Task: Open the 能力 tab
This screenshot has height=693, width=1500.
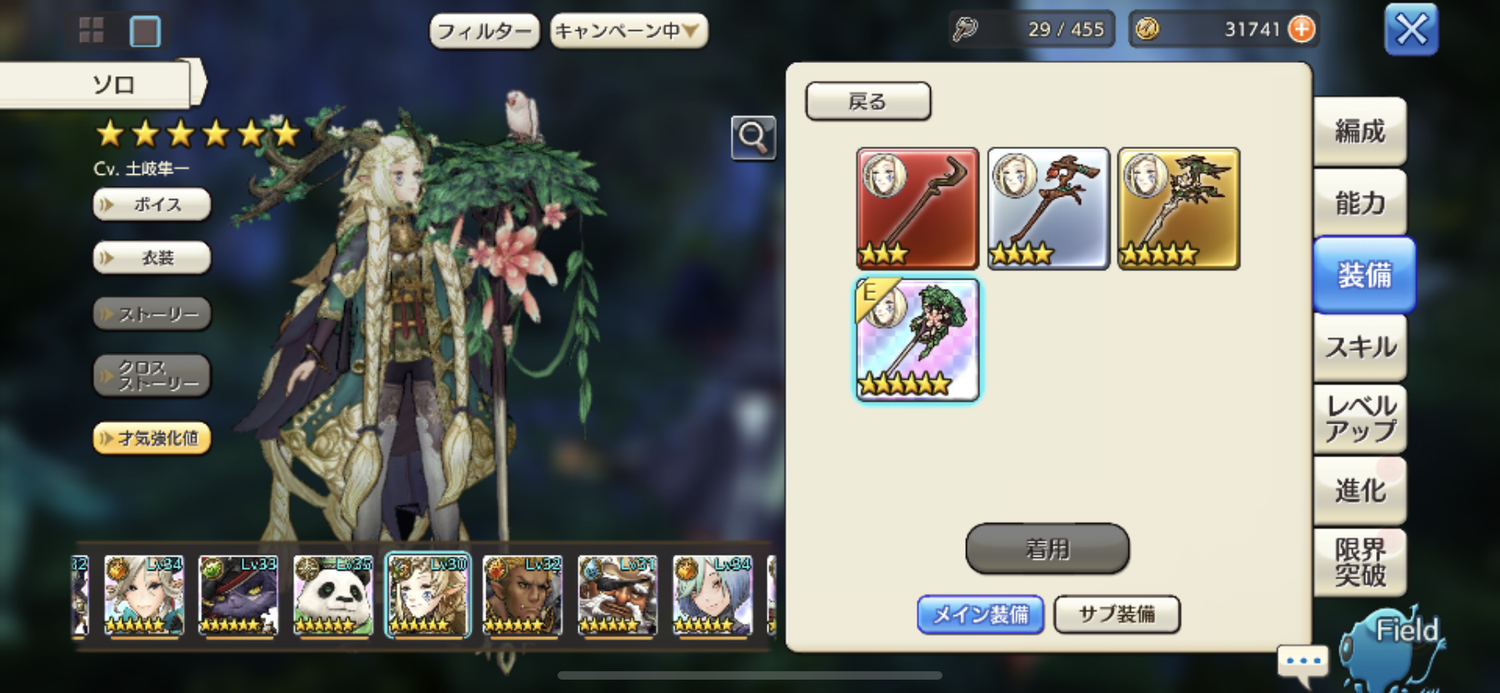Action: pos(1360,203)
